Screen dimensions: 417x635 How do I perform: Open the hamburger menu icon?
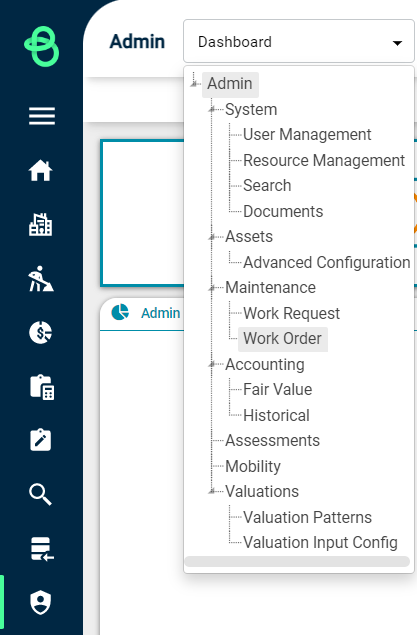tap(42, 116)
